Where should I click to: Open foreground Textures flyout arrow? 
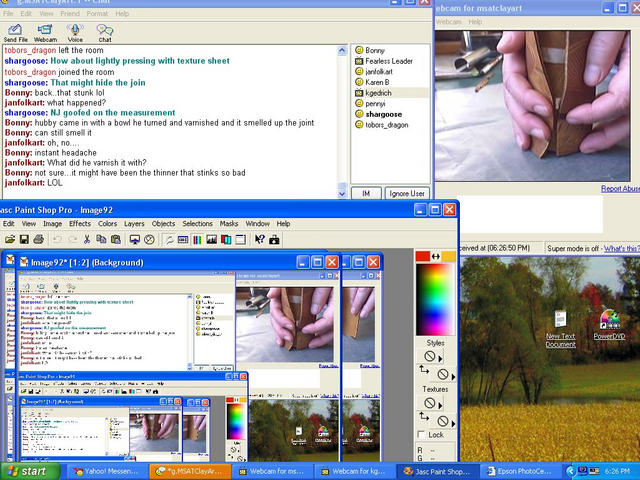click(440, 405)
